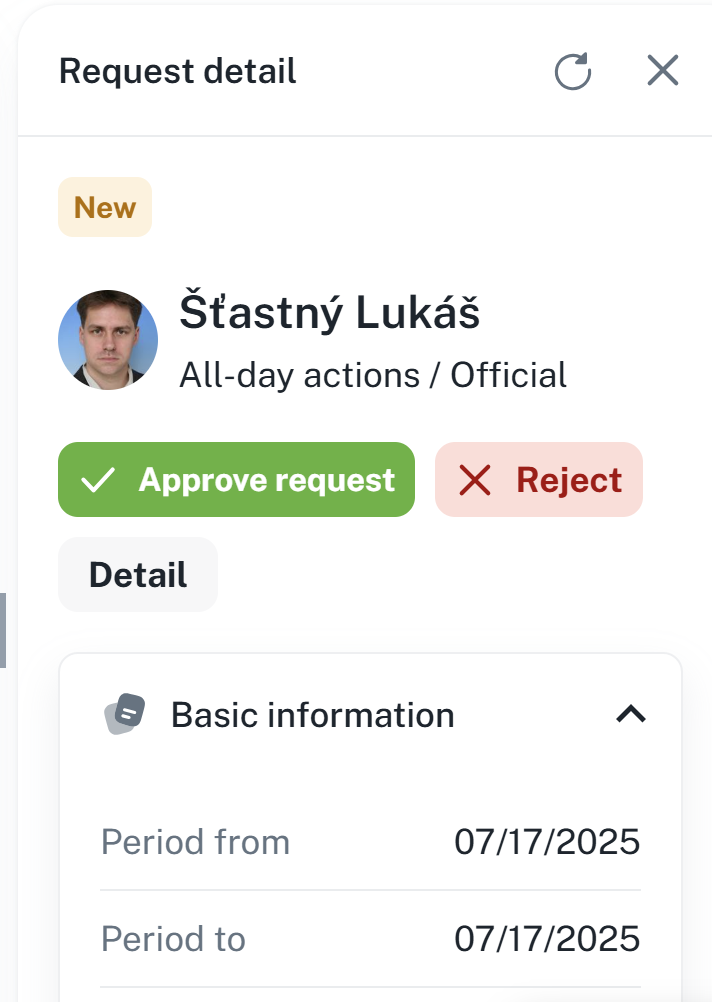Click the All-day actions / Official subtitle
Image resolution: width=712 pixels, height=1002 pixels.
click(x=373, y=375)
